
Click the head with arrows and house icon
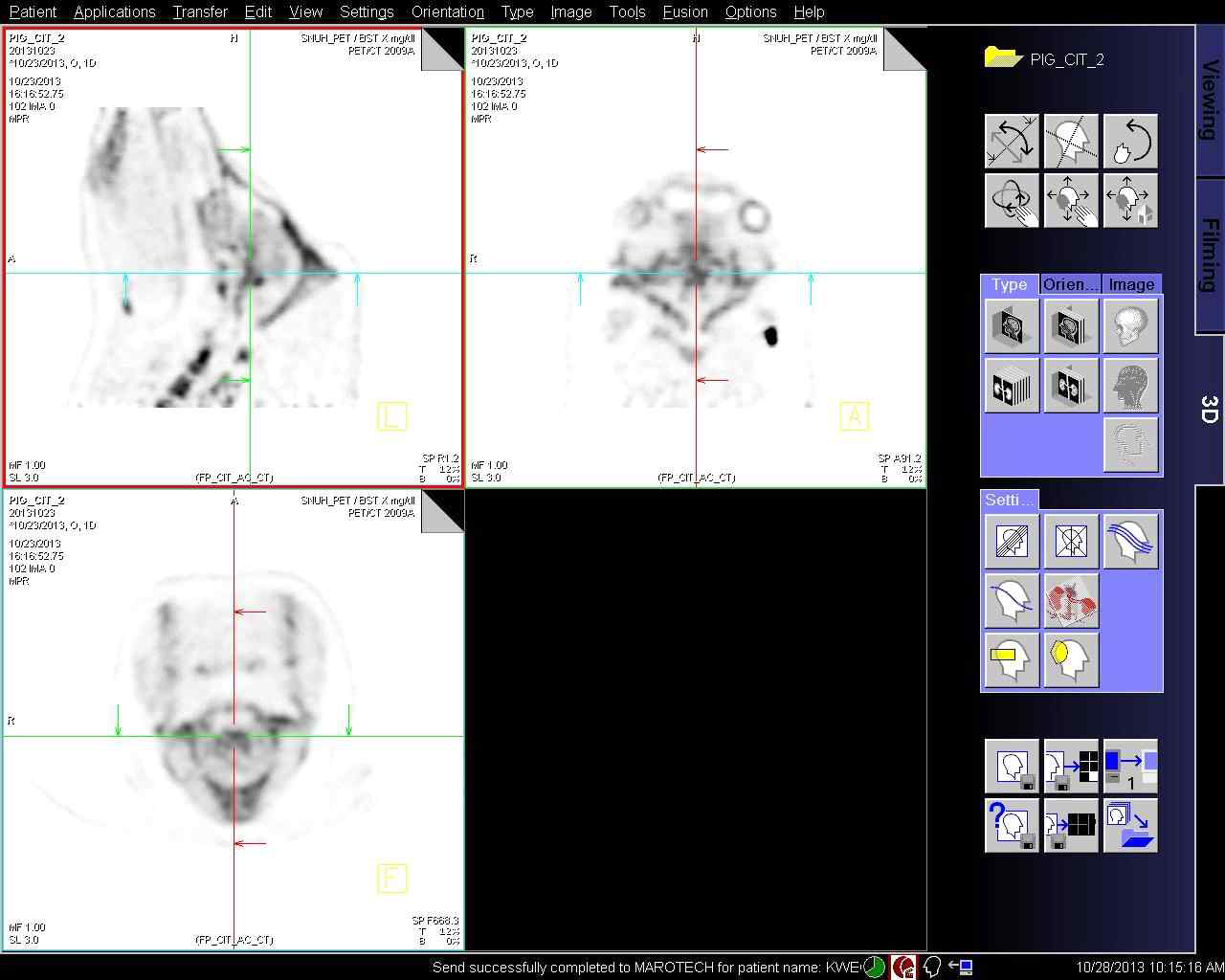click(1130, 200)
